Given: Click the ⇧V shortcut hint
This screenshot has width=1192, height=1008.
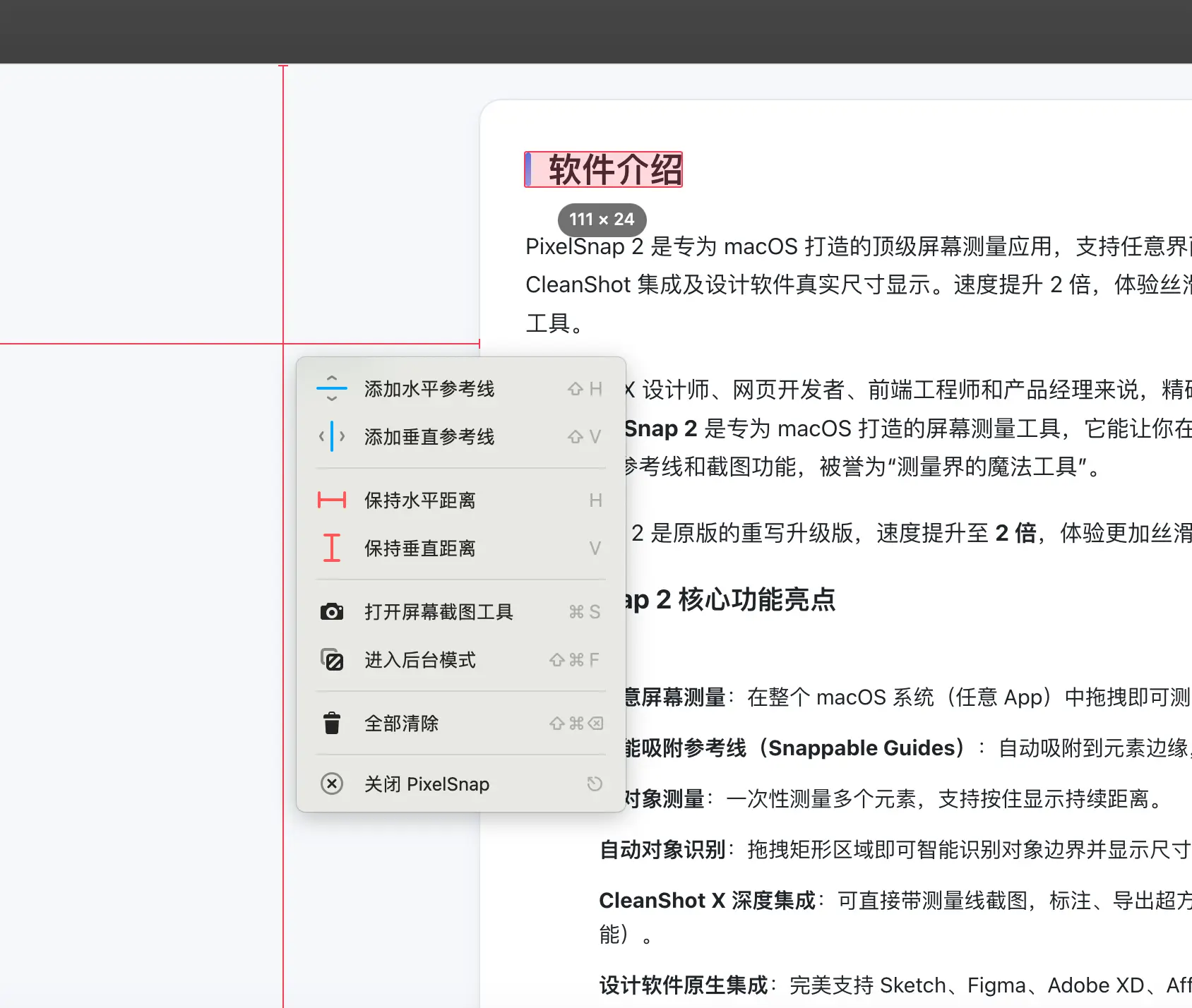Looking at the screenshot, I should coord(585,437).
